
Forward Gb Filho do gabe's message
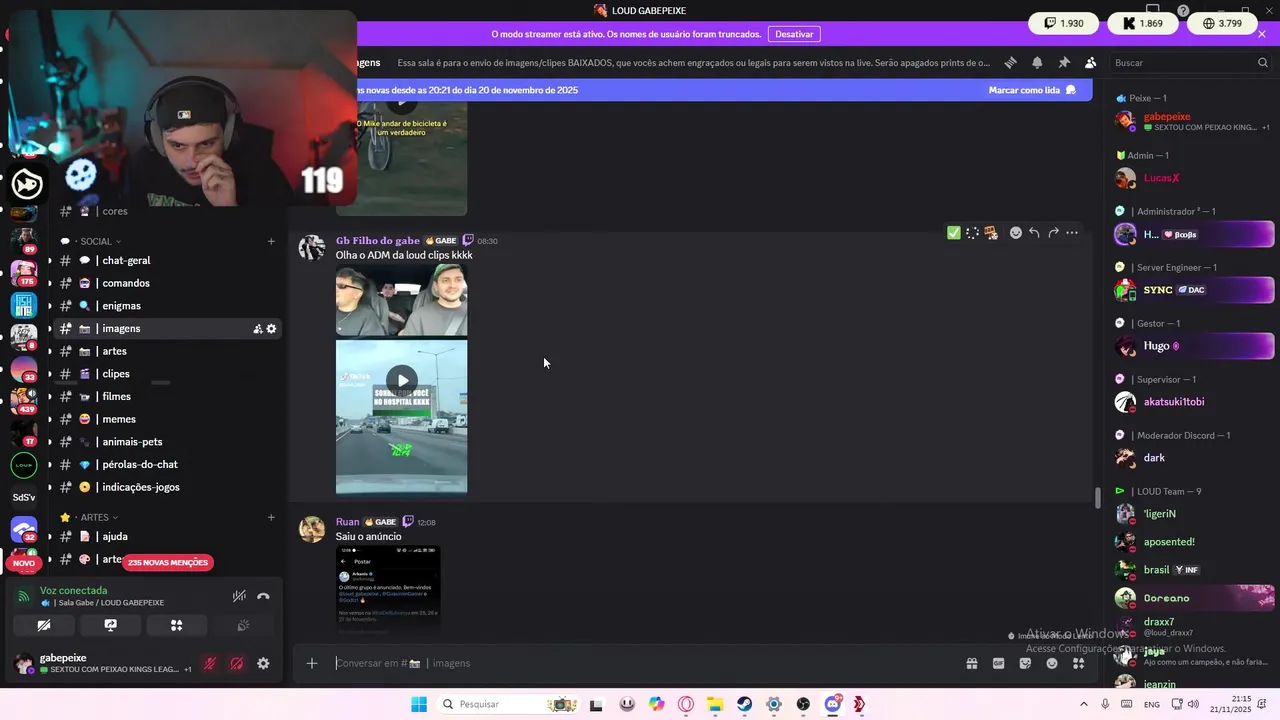tap(1053, 233)
